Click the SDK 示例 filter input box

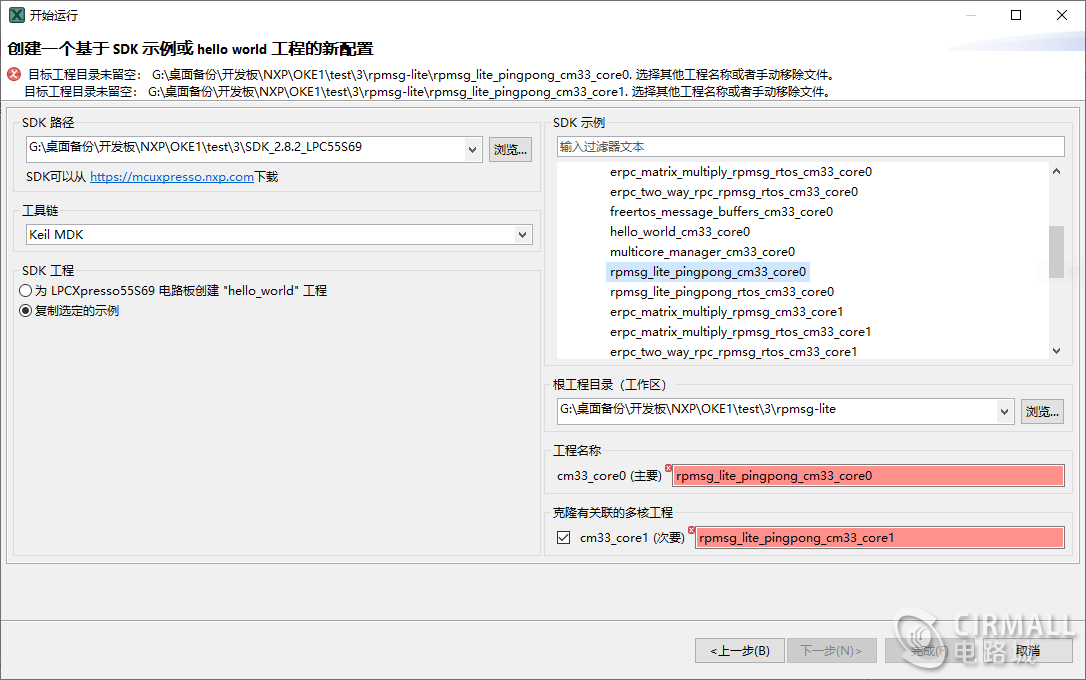tap(810, 146)
